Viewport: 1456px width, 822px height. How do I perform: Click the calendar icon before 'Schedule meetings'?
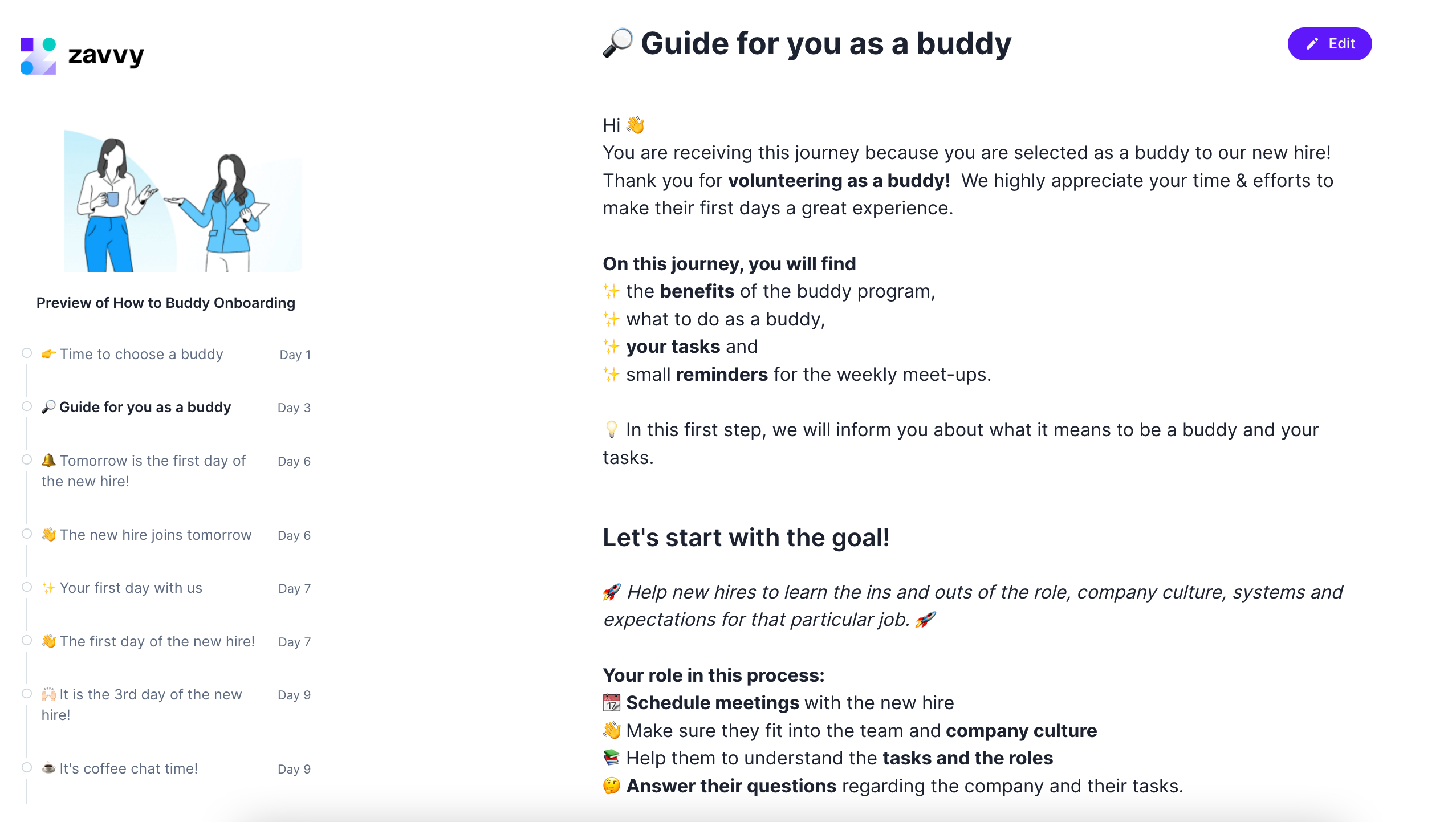click(x=611, y=702)
